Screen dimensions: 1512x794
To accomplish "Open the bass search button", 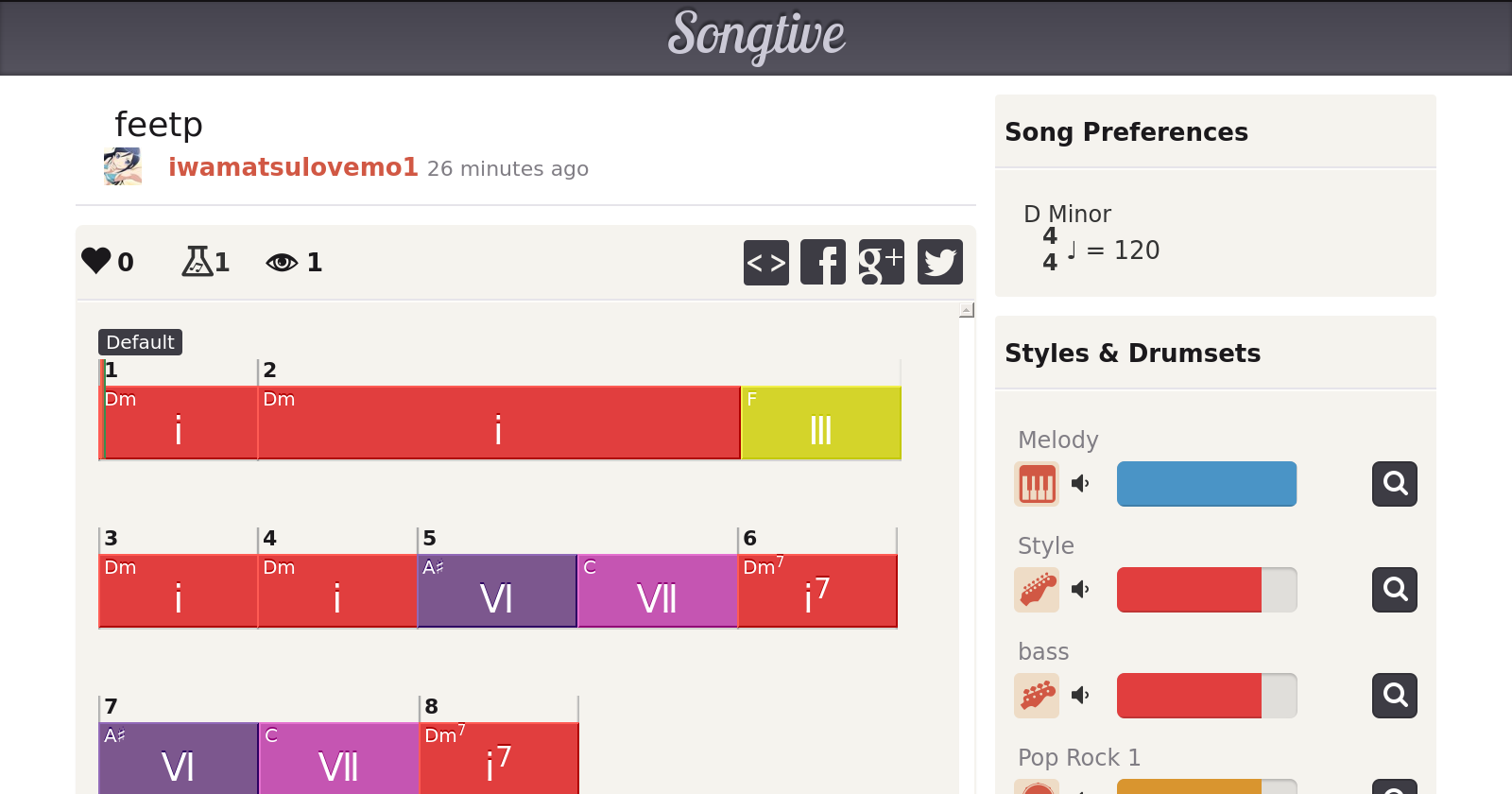I will [x=1394, y=696].
